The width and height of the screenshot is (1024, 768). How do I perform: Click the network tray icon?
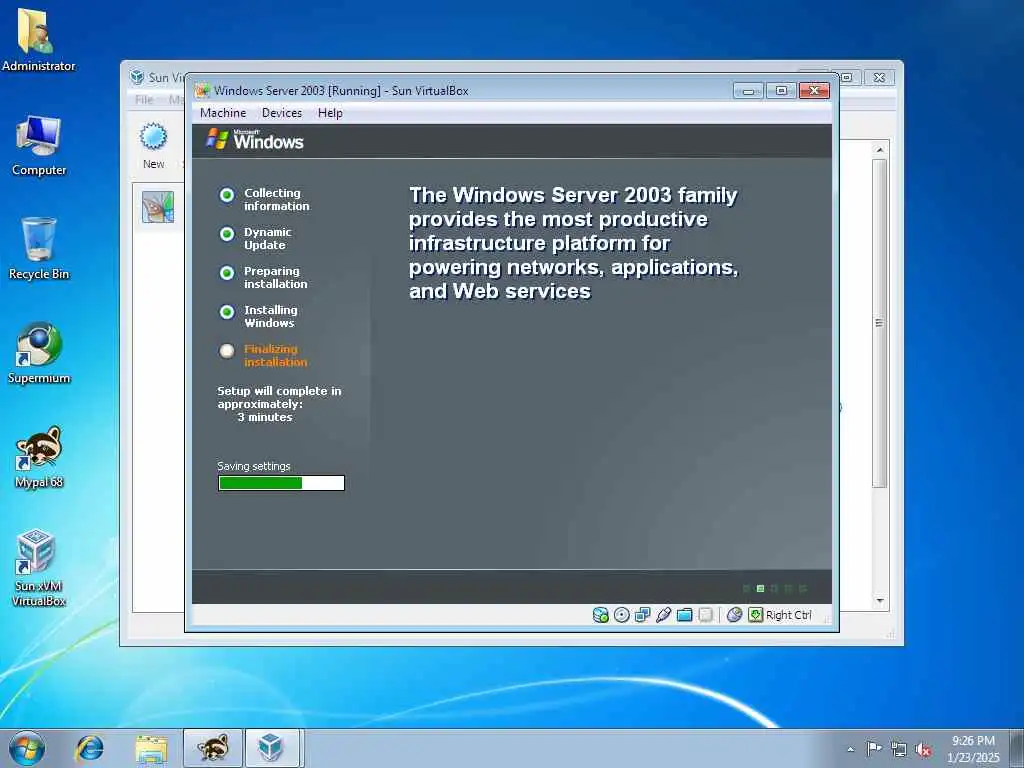click(x=899, y=749)
